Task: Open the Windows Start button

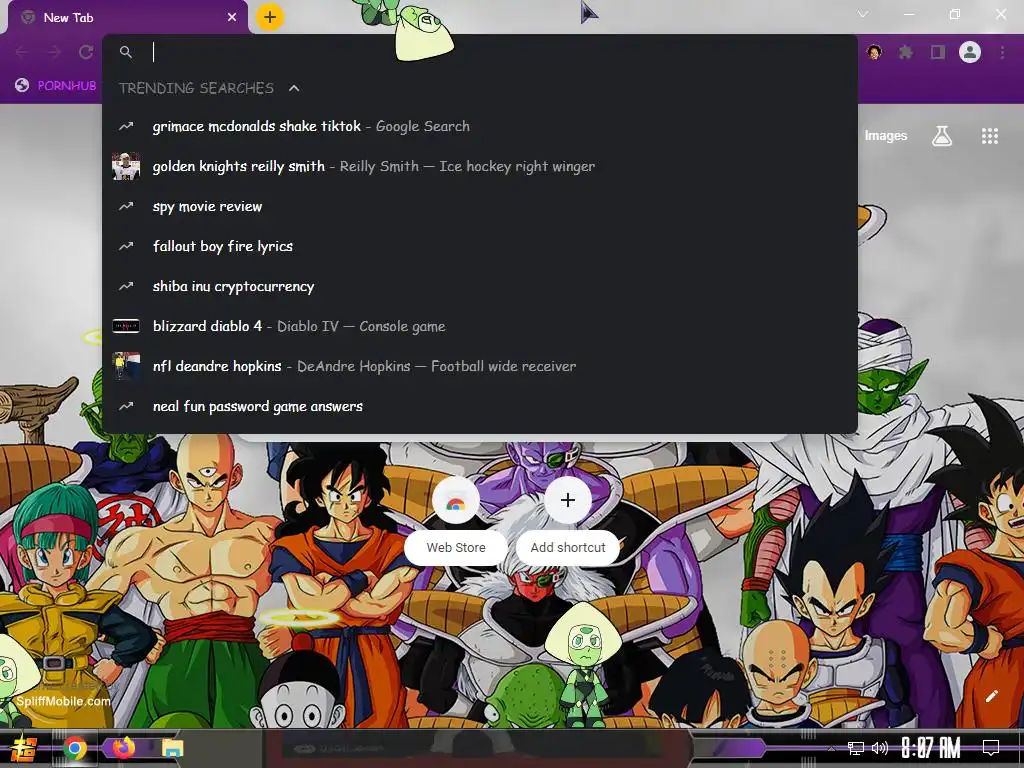Action: click(x=24, y=748)
